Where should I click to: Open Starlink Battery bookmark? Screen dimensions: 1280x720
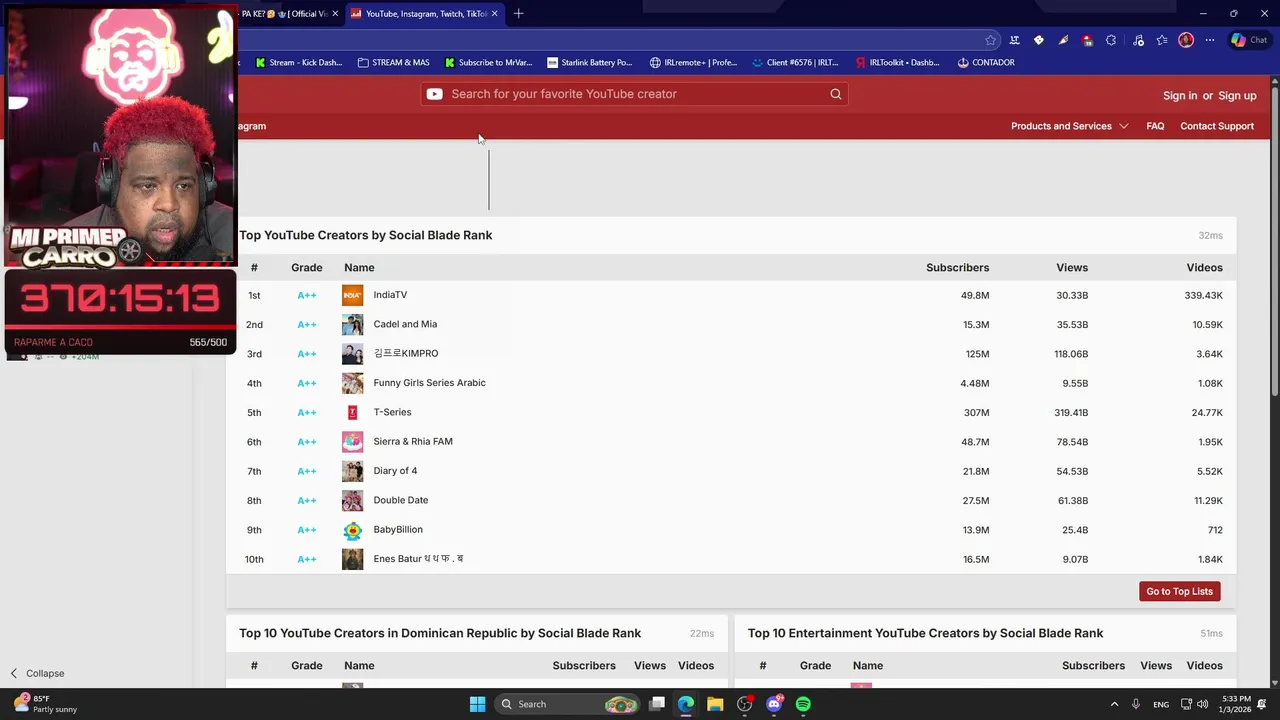(590, 62)
